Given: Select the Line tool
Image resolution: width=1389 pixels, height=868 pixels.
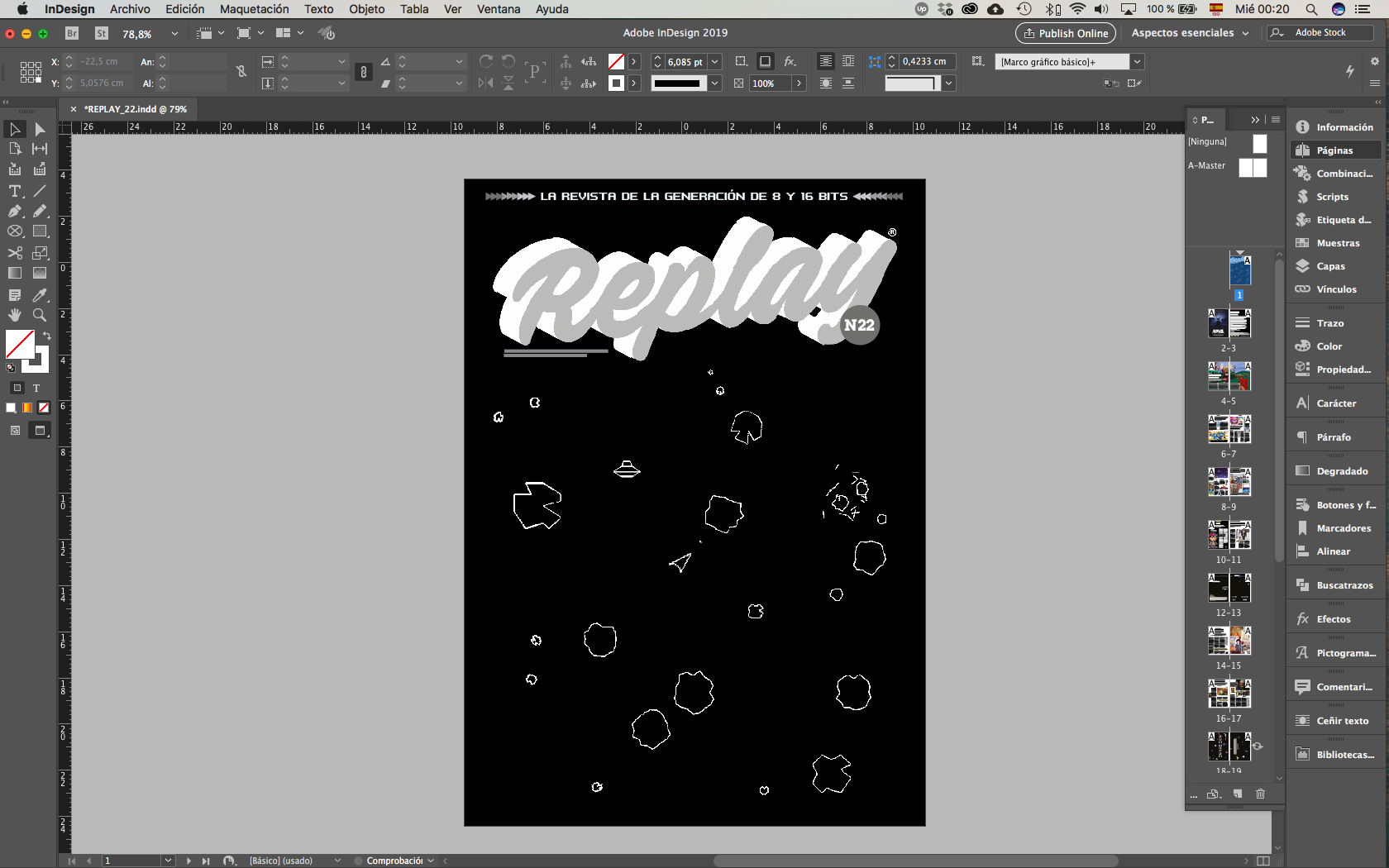Looking at the screenshot, I should pos(40,191).
